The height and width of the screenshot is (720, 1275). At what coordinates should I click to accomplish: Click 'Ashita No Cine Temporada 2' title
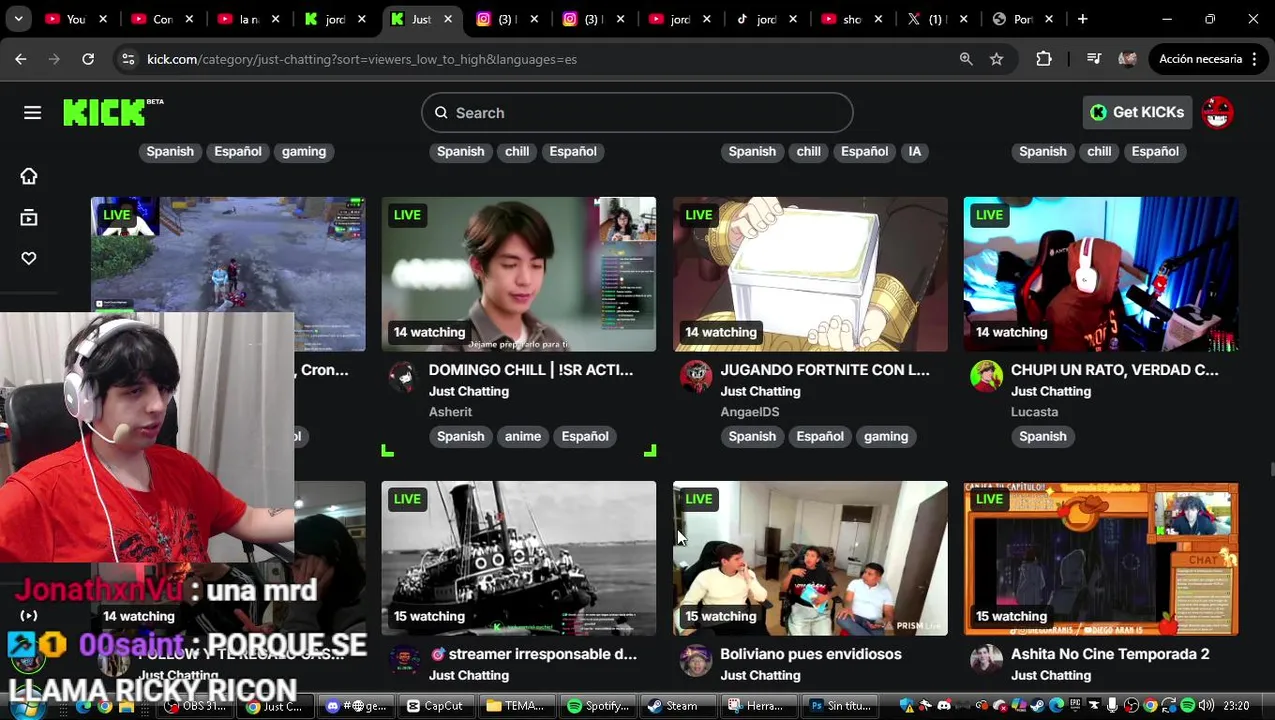[x=1110, y=654]
